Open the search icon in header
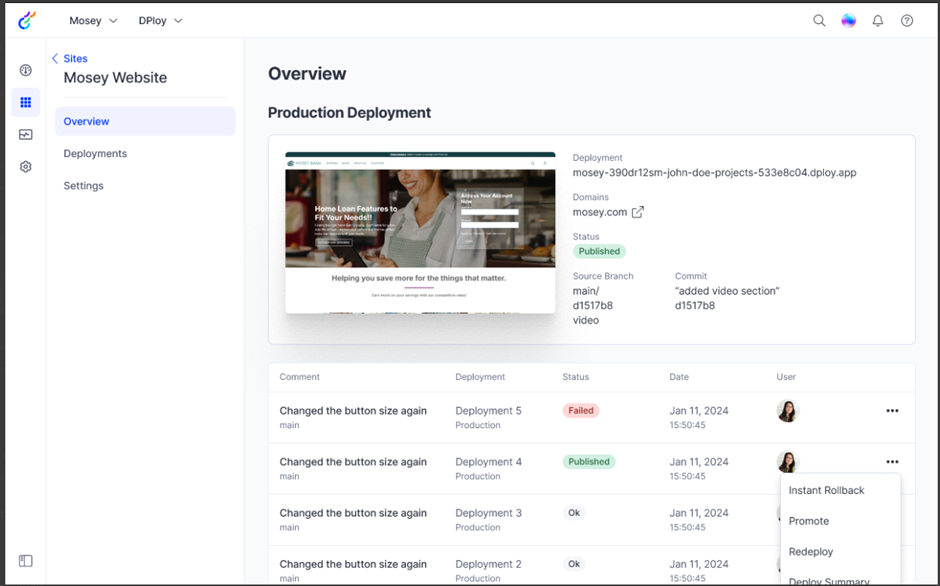This screenshot has height=586, width=940. (x=819, y=20)
